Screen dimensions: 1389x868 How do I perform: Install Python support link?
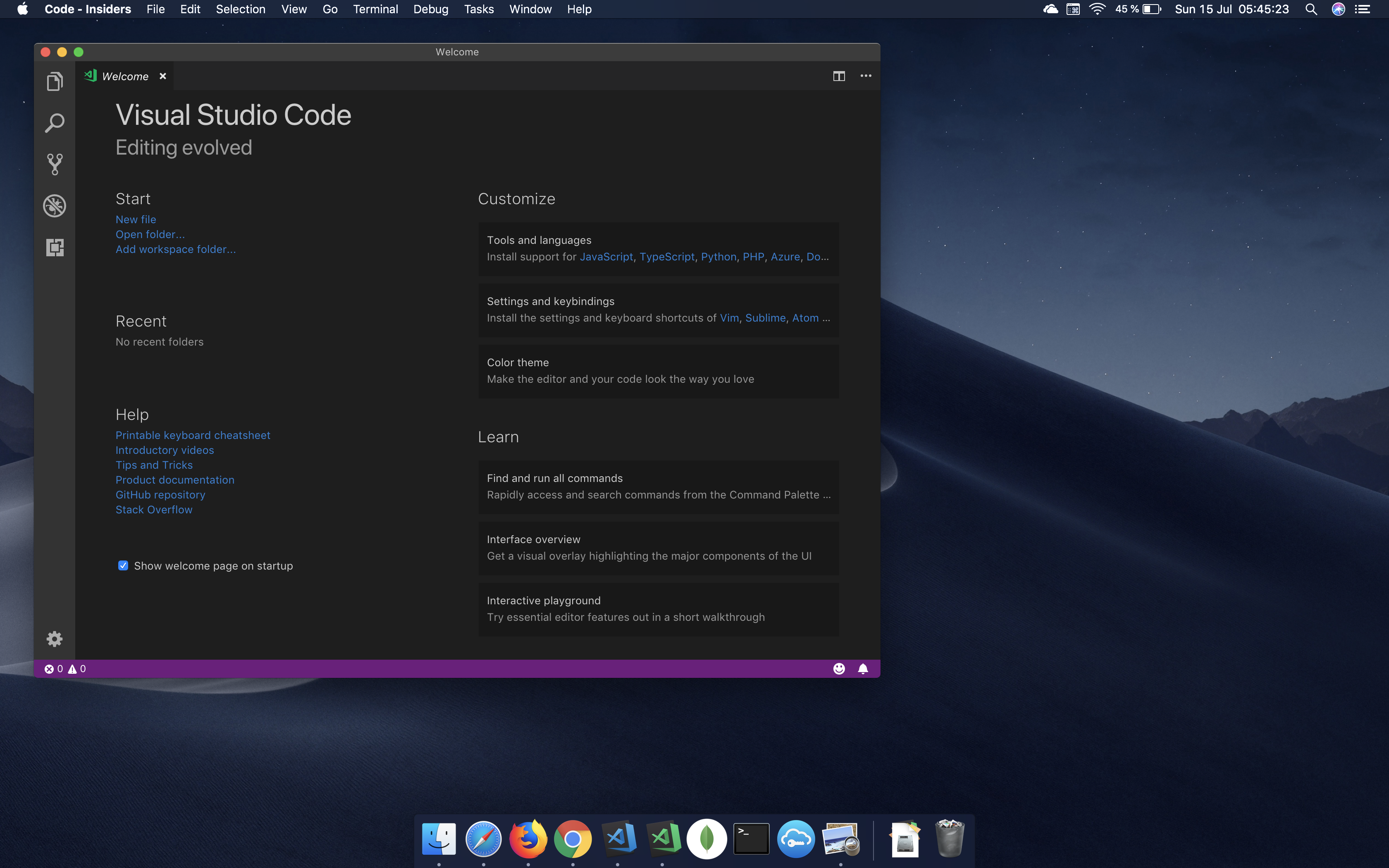(x=718, y=257)
